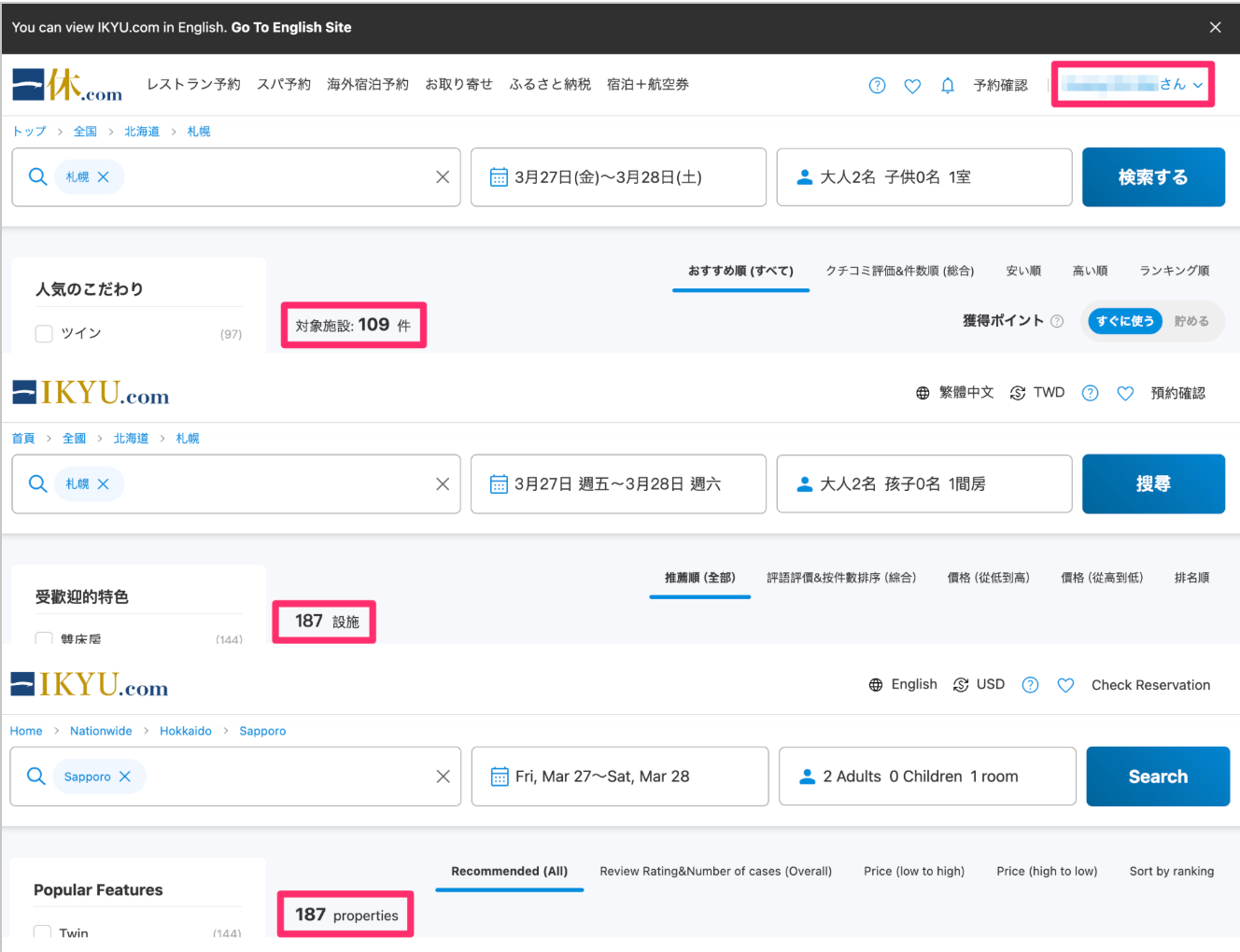Check the ツイン checkbox under 人気のこだわり
This screenshot has width=1240, height=952.
pyautogui.click(x=43, y=332)
